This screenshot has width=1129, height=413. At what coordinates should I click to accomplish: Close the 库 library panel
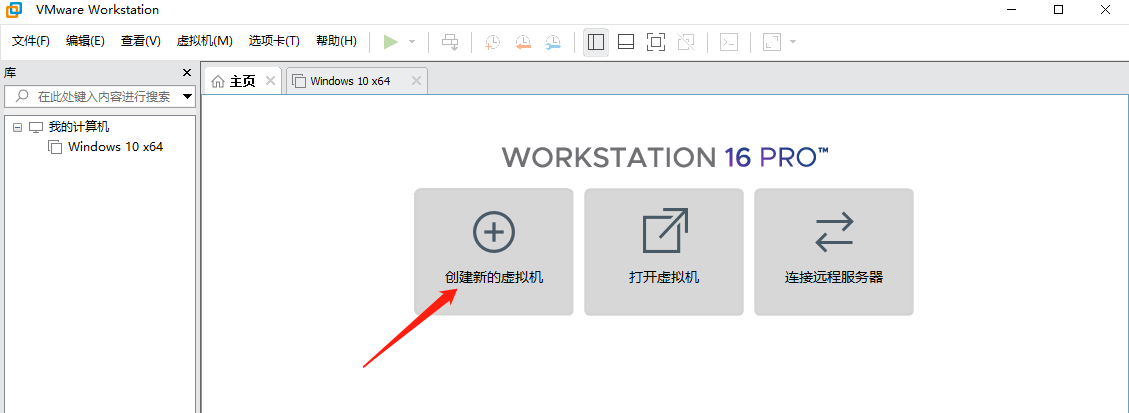coord(186,73)
